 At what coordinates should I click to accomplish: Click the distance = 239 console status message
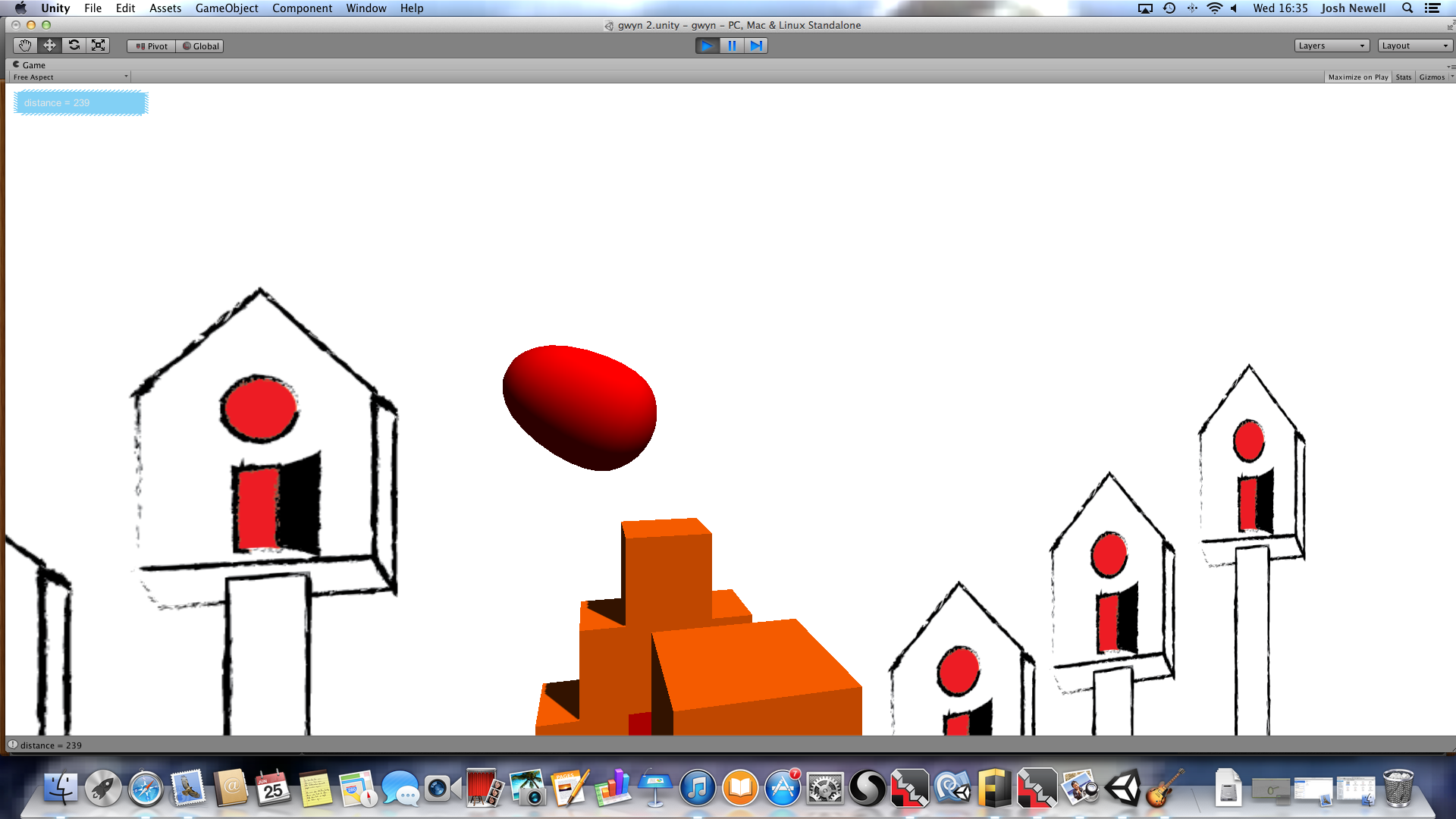[50, 745]
